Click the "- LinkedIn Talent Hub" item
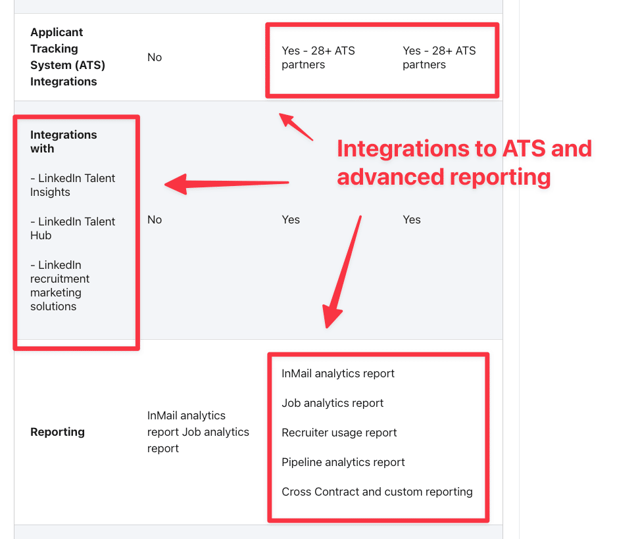 pos(73,228)
